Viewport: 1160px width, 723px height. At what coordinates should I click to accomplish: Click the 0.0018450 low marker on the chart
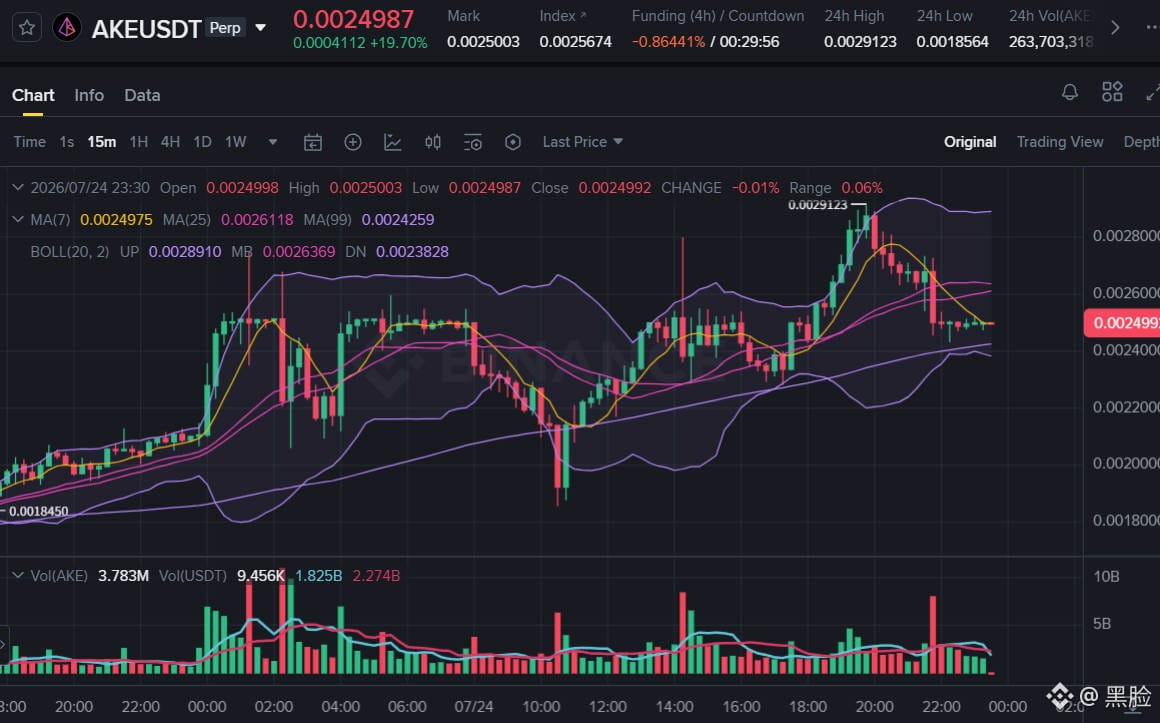tap(38, 511)
